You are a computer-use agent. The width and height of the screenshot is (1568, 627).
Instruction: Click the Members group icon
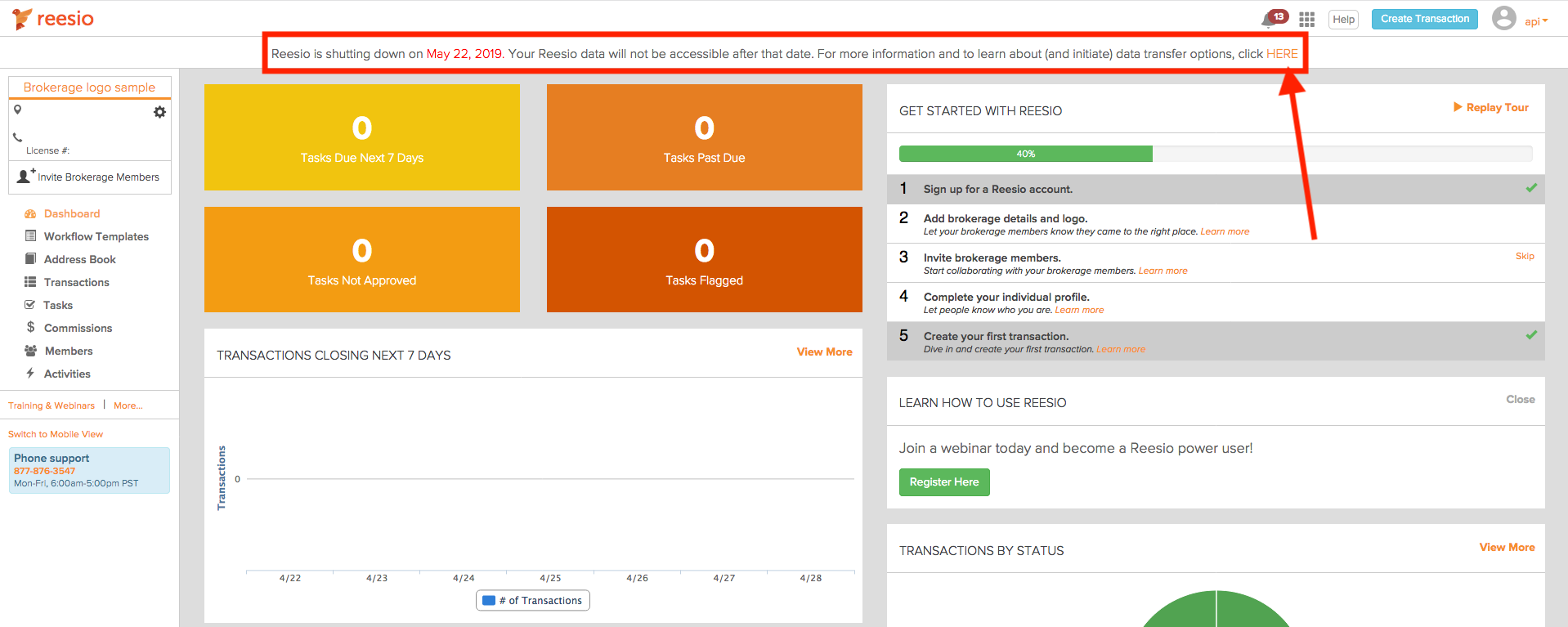pyautogui.click(x=30, y=351)
